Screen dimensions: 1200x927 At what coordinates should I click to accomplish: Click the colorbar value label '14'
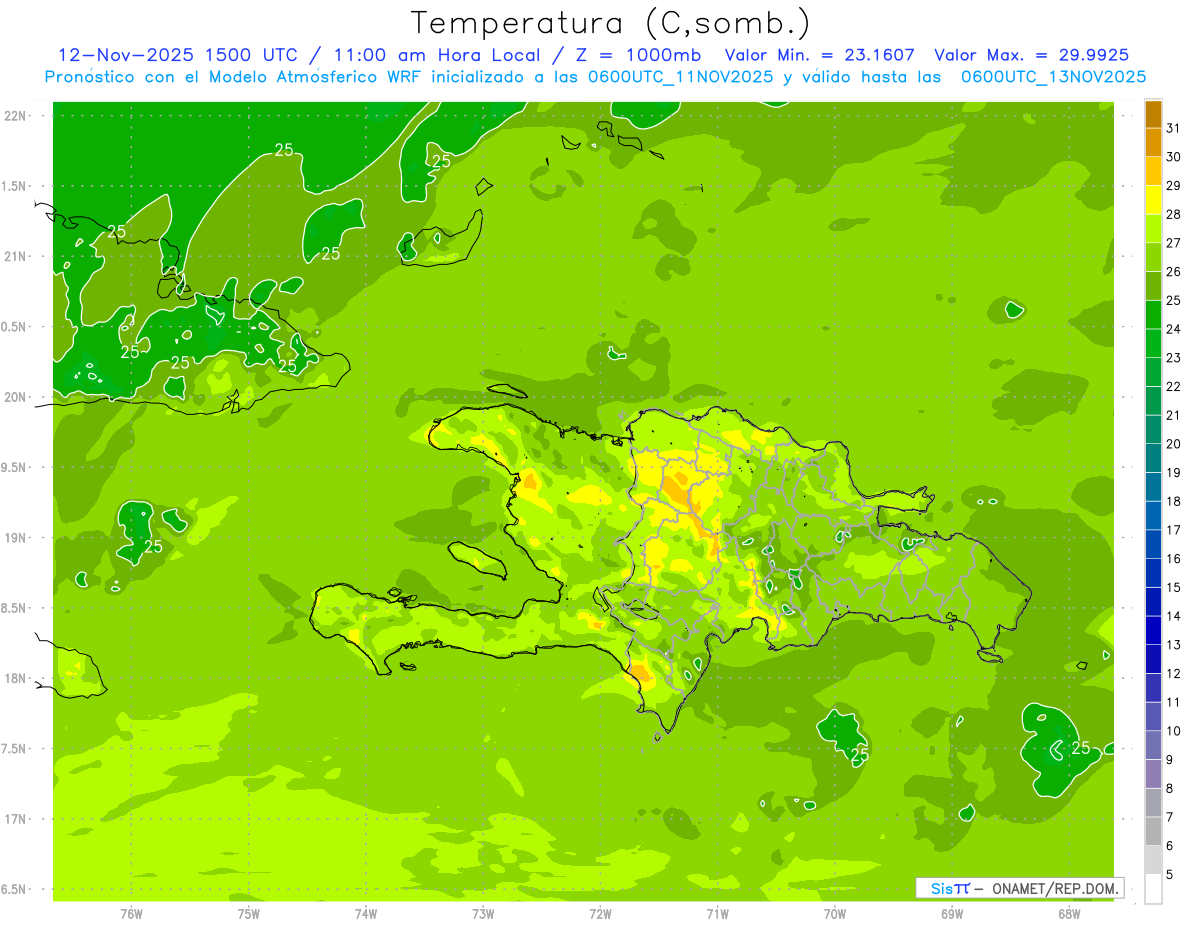point(1173,616)
